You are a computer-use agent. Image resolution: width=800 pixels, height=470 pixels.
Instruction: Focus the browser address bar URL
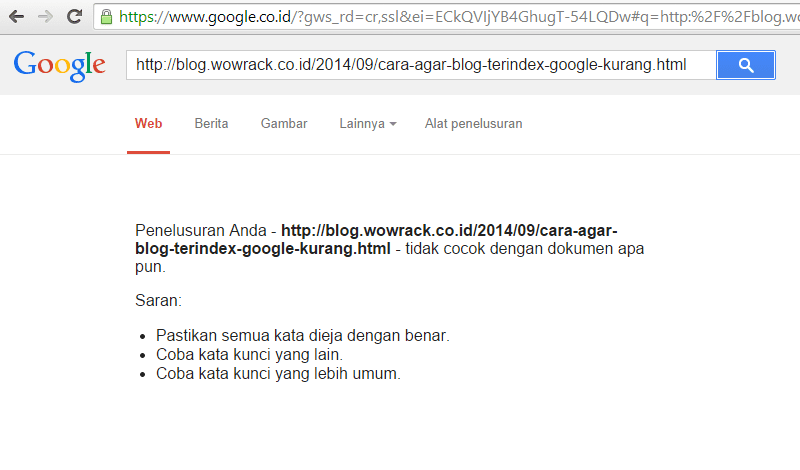point(458,17)
